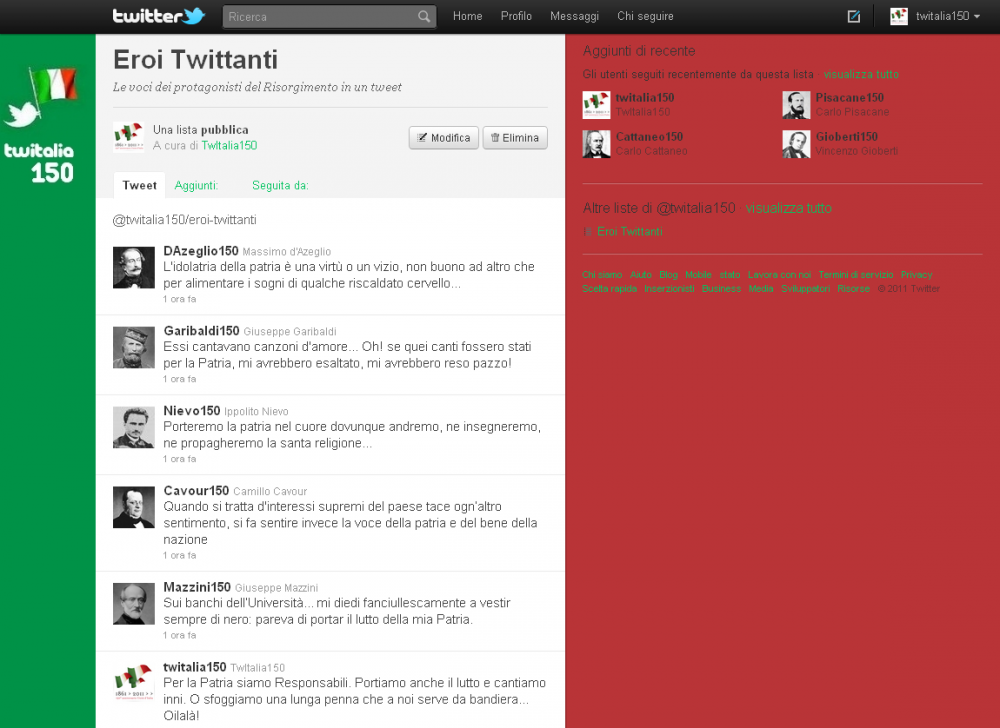Viewport: 1000px width, 728px height.
Task: Open the twitalia150 account dropdown menu
Action: click(x=948, y=16)
